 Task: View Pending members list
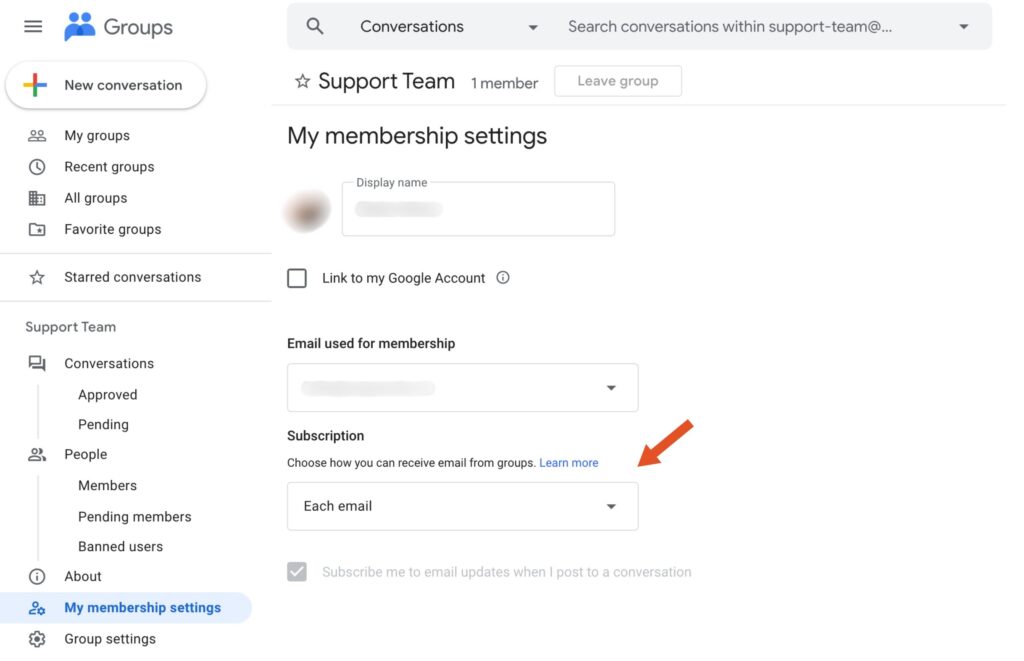[135, 517]
